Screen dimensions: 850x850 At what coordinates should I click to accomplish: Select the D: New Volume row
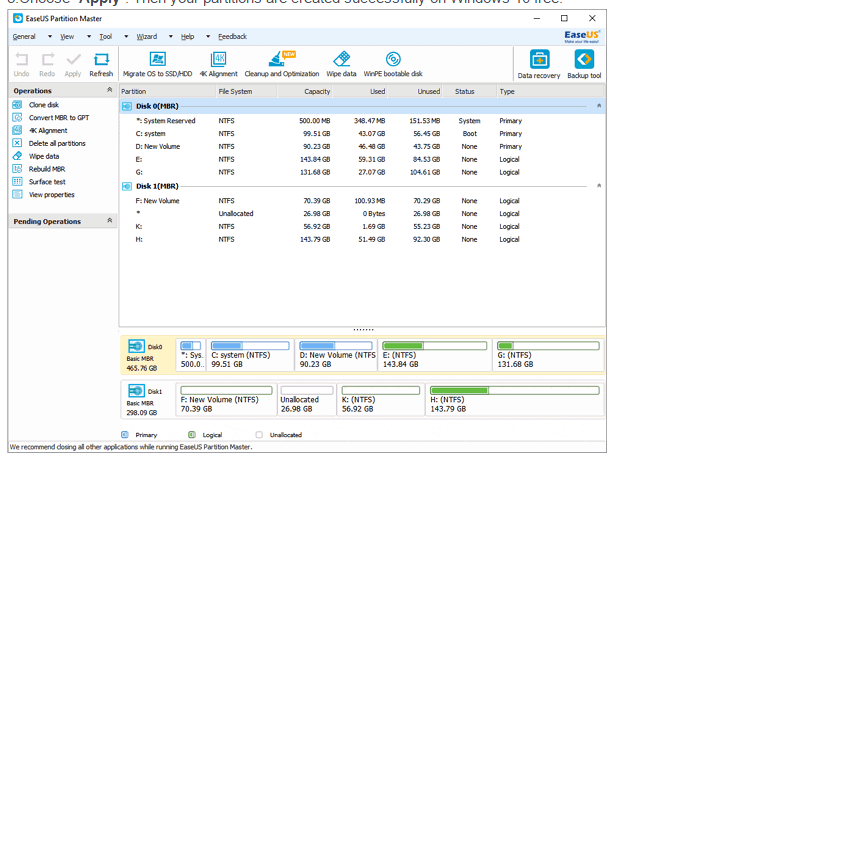(362, 147)
